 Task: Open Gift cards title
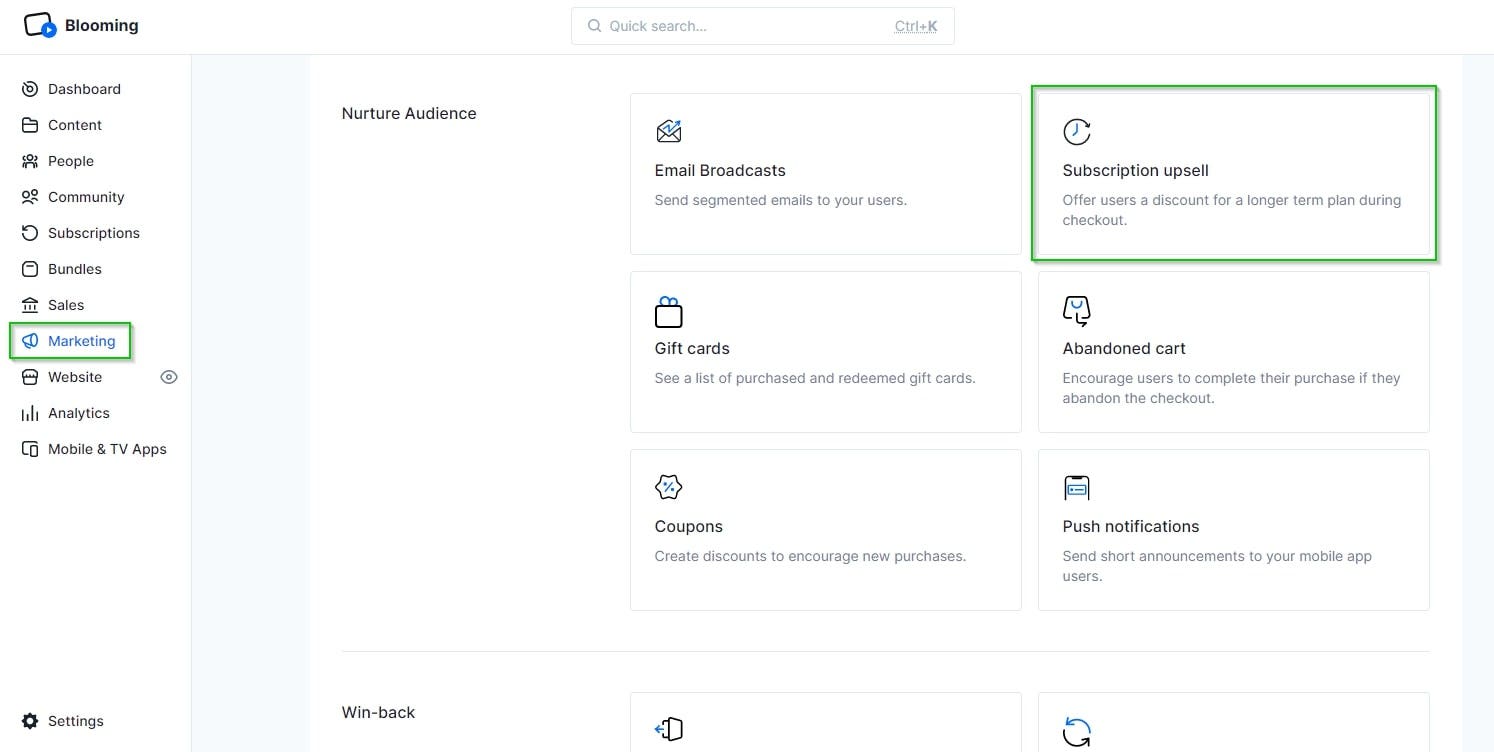click(692, 348)
